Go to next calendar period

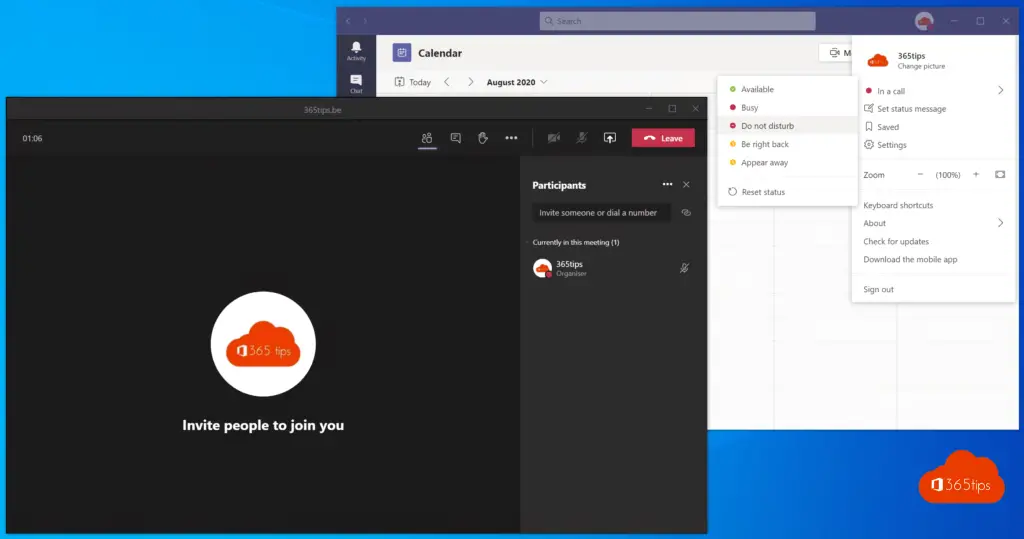(x=470, y=82)
